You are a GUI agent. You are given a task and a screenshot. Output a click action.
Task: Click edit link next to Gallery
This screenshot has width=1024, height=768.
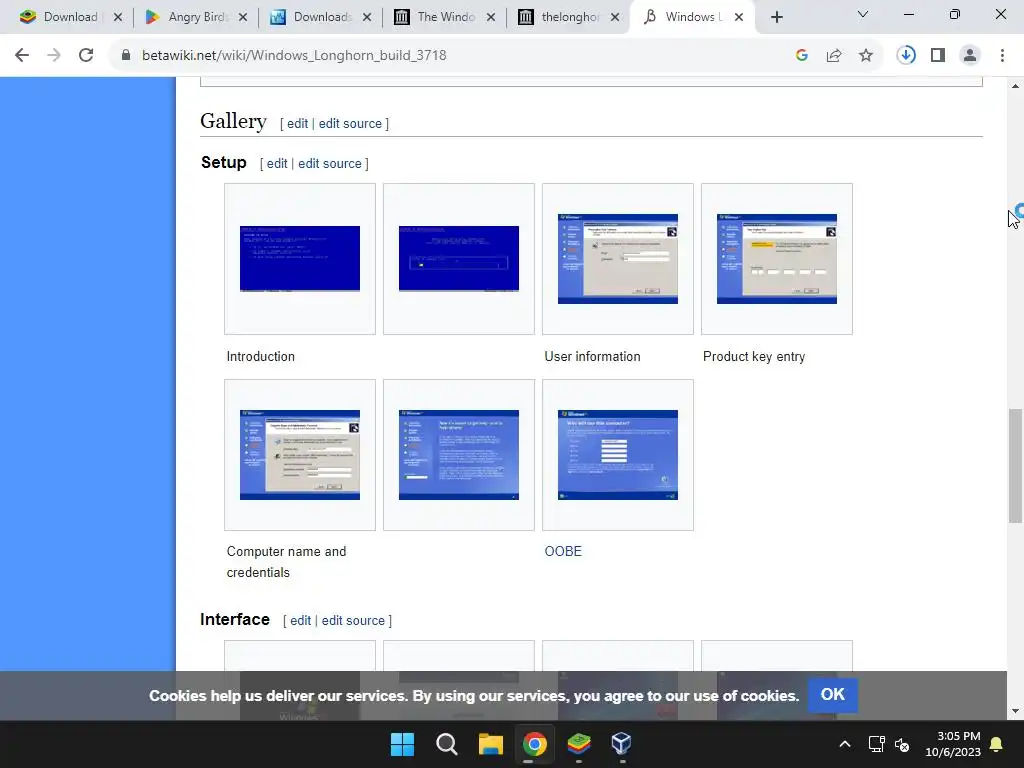pyautogui.click(x=297, y=123)
